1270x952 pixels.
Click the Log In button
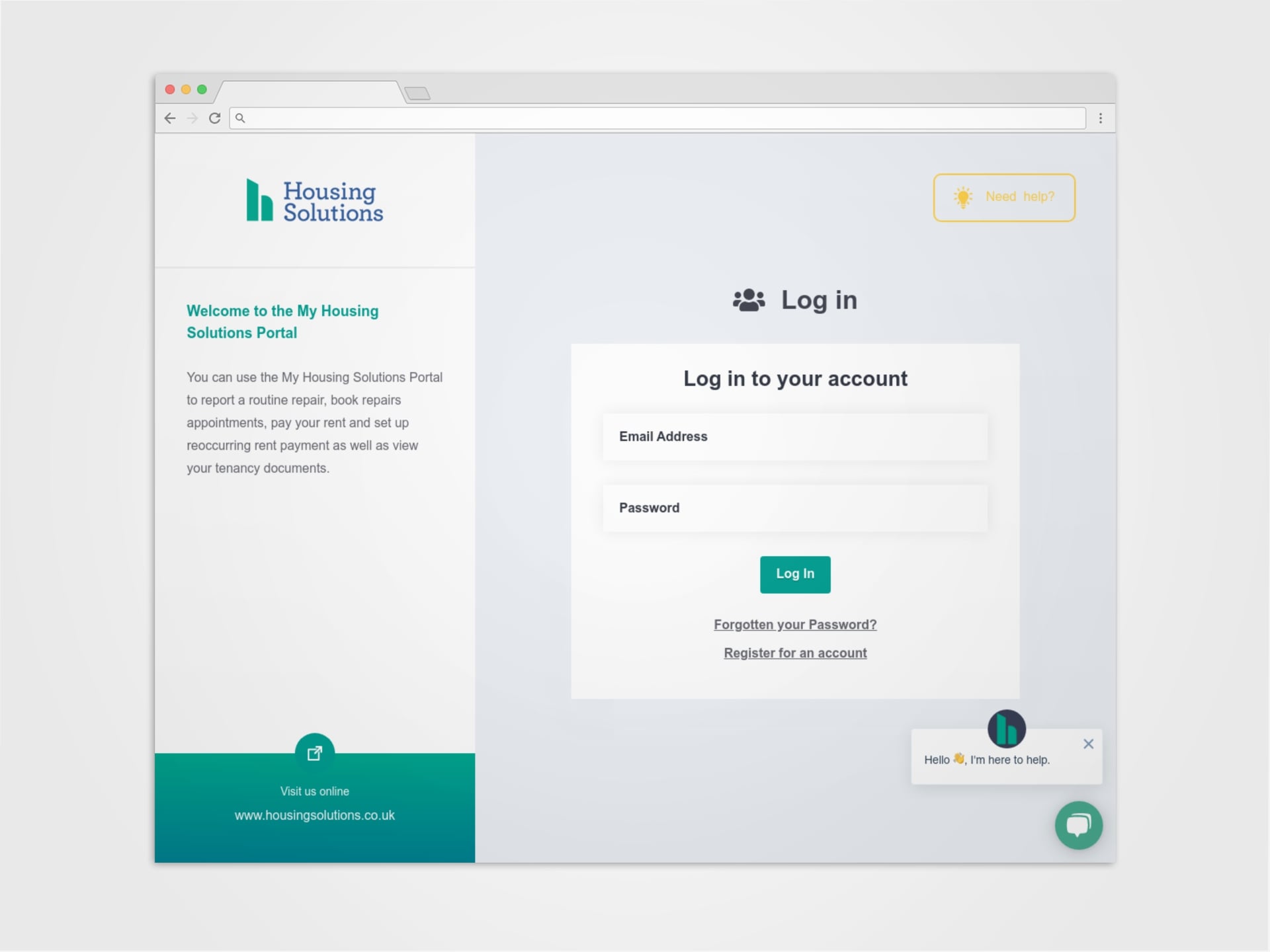pos(795,573)
